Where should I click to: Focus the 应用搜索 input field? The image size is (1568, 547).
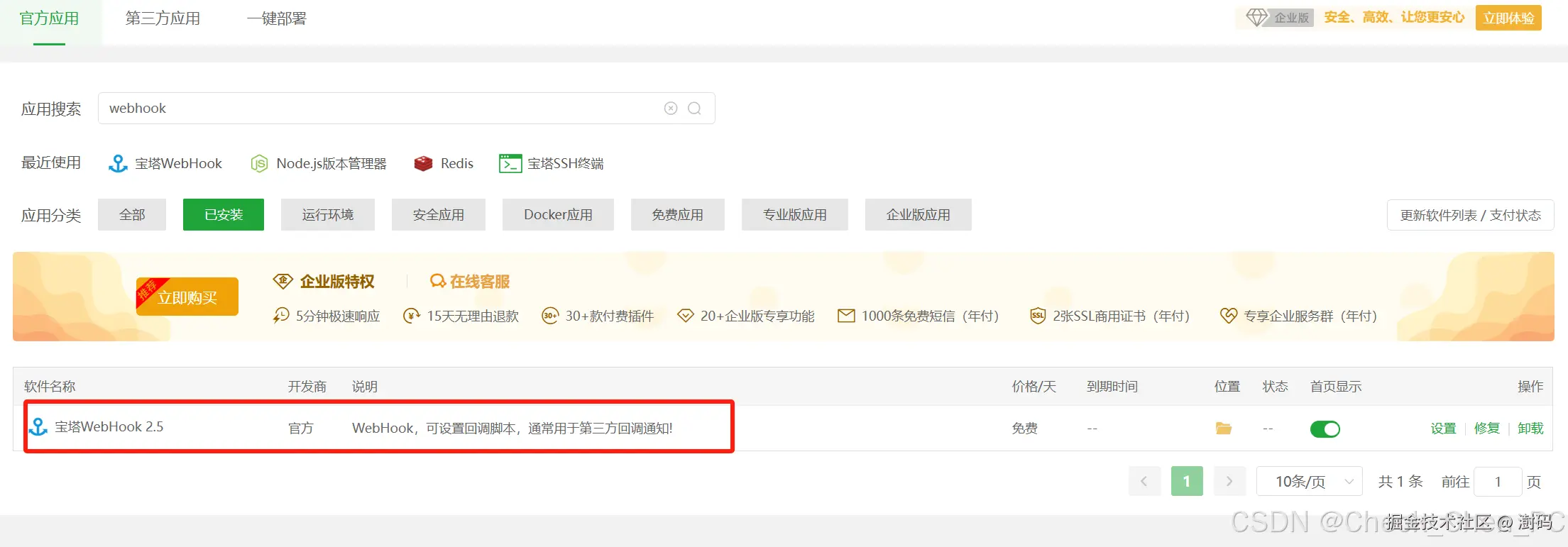(406, 109)
